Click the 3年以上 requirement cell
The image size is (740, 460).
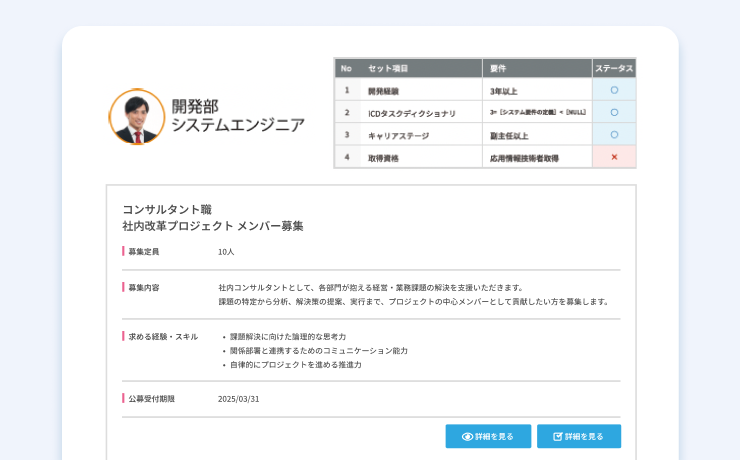(x=537, y=90)
